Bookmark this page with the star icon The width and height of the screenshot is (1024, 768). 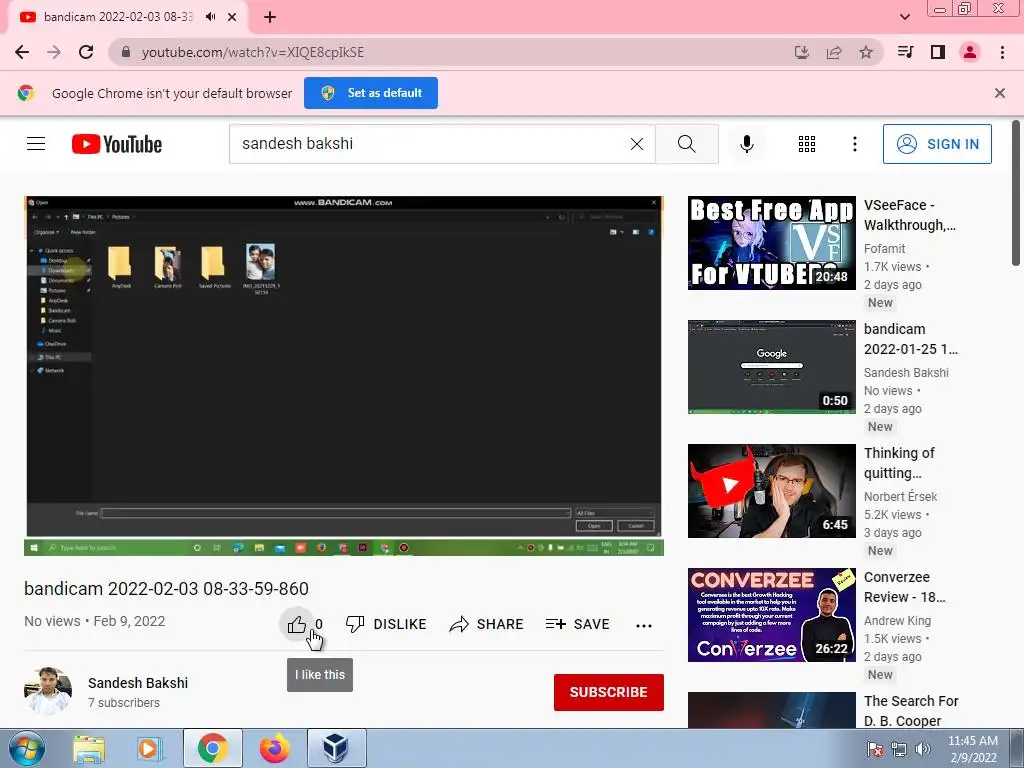point(866,52)
